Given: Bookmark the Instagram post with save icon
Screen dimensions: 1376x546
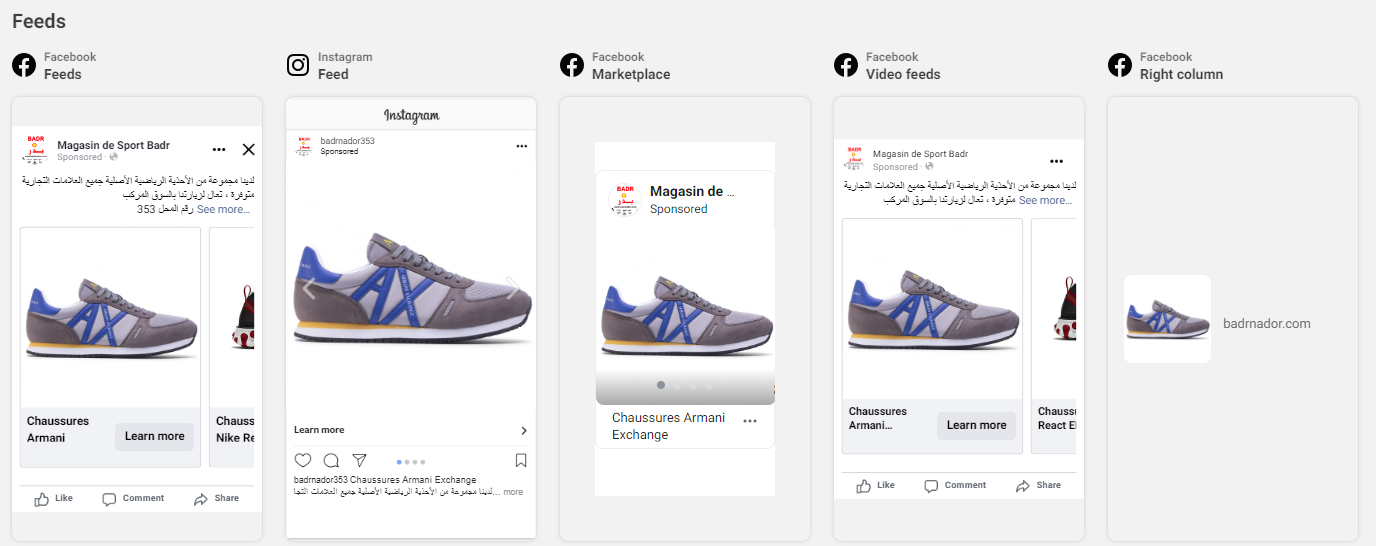Looking at the screenshot, I should pyautogui.click(x=521, y=461).
